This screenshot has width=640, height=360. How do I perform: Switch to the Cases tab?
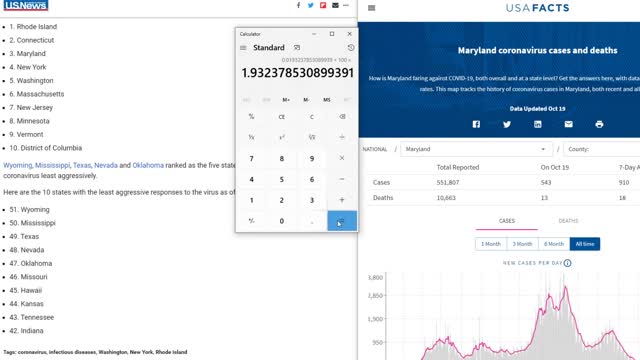pyautogui.click(x=507, y=221)
